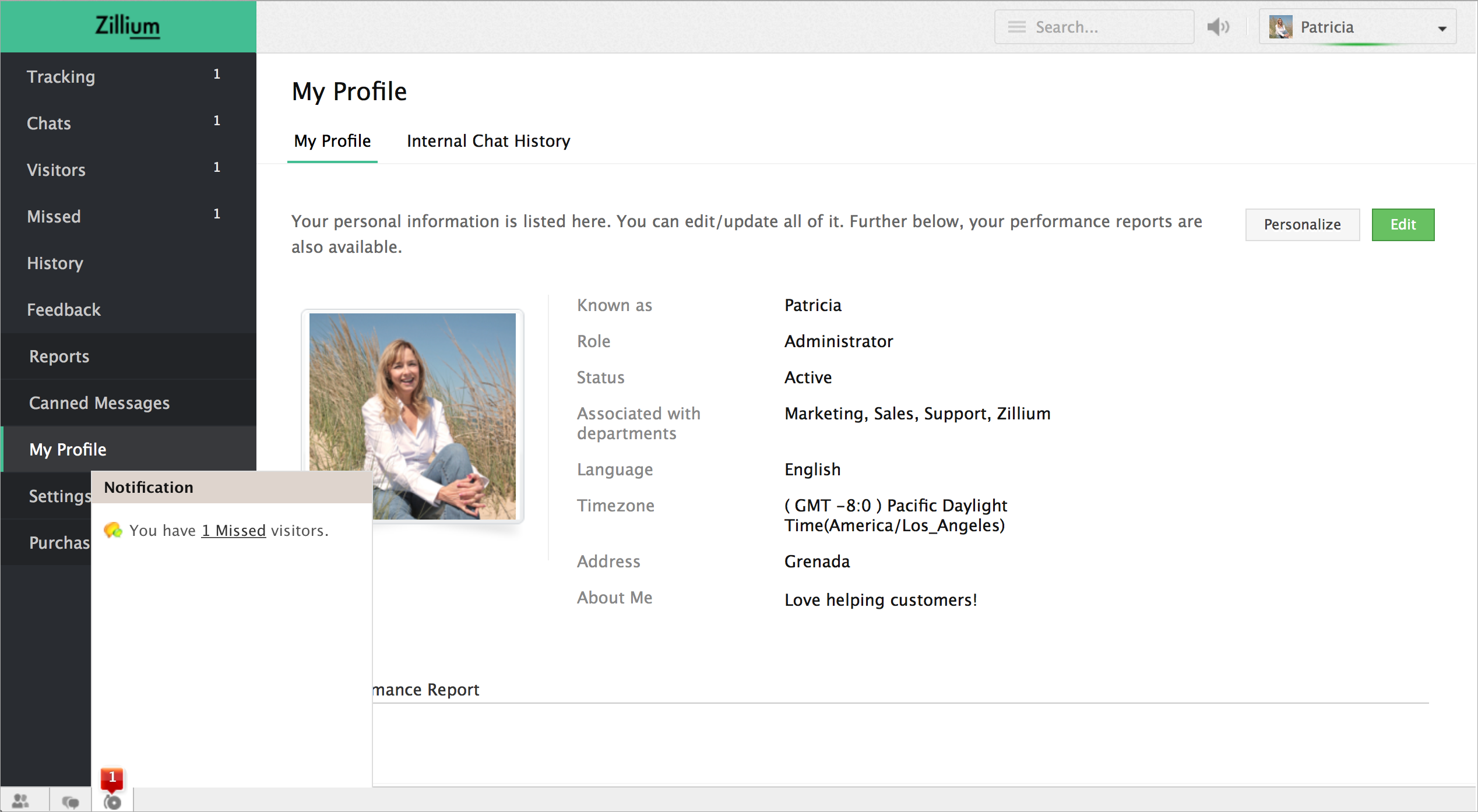Click the notification alarm icon
1478x812 pixels.
112,802
